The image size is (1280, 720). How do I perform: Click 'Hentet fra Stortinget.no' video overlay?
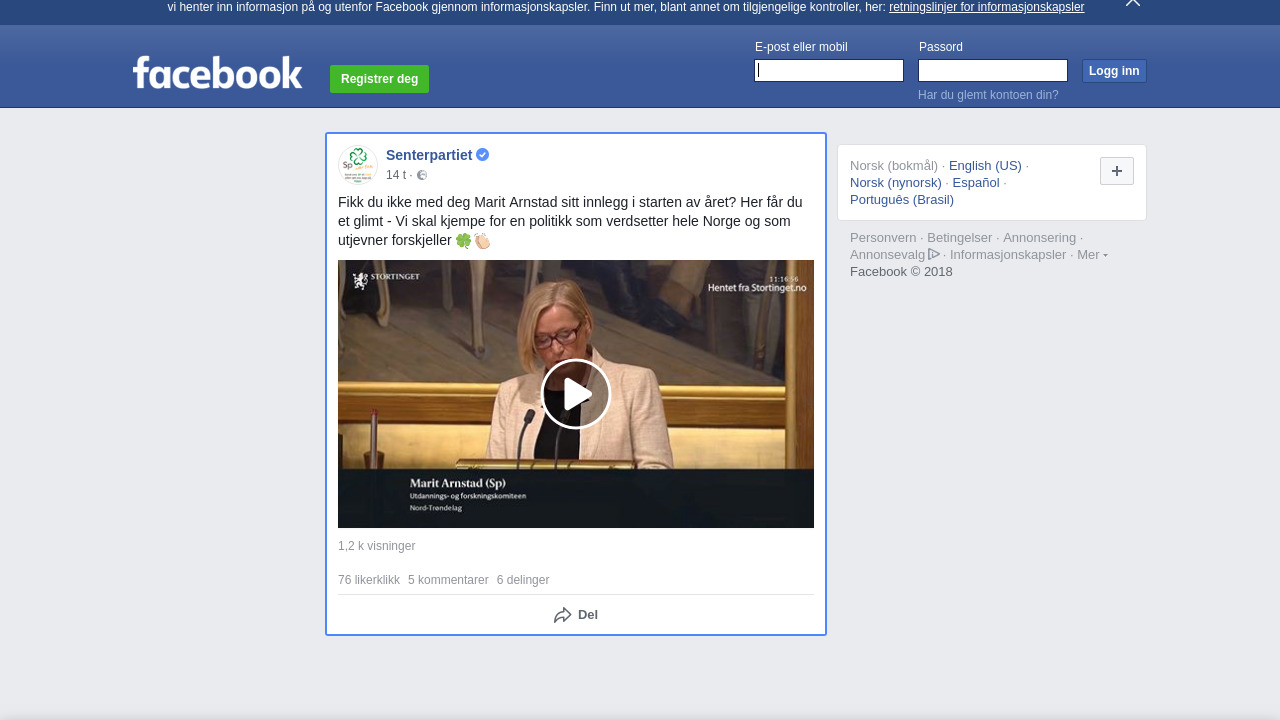click(x=756, y=288)
